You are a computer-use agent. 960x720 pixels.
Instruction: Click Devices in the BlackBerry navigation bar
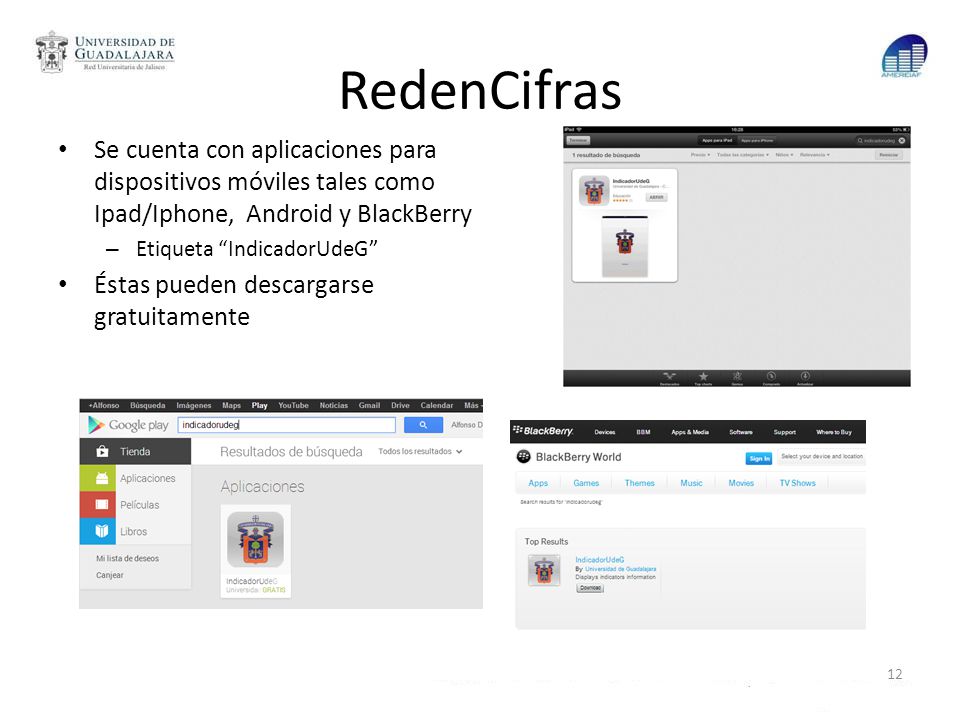pyautogui.click(x=604, y=432)
